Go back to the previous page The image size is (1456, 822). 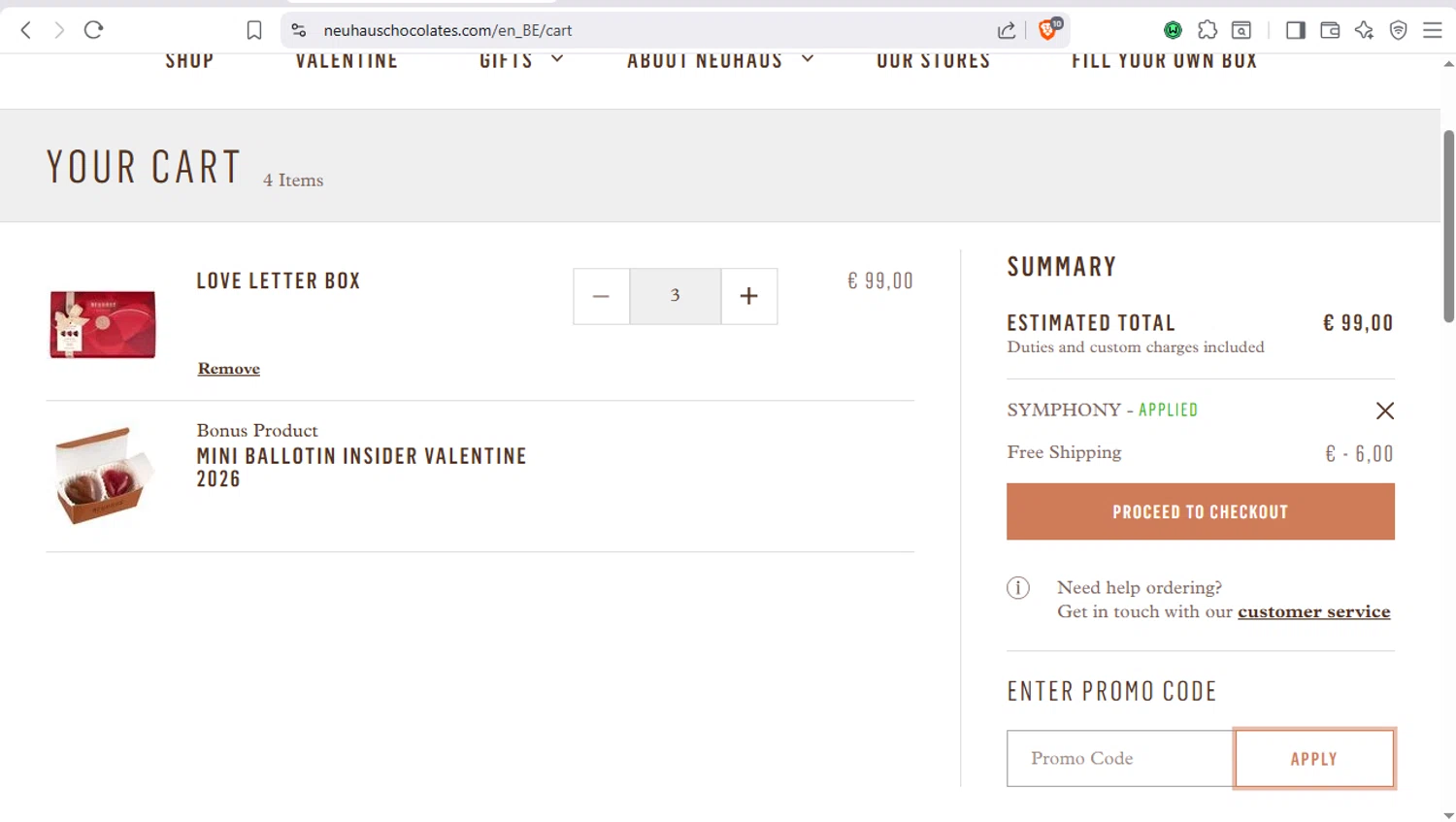tap(26, 30)
